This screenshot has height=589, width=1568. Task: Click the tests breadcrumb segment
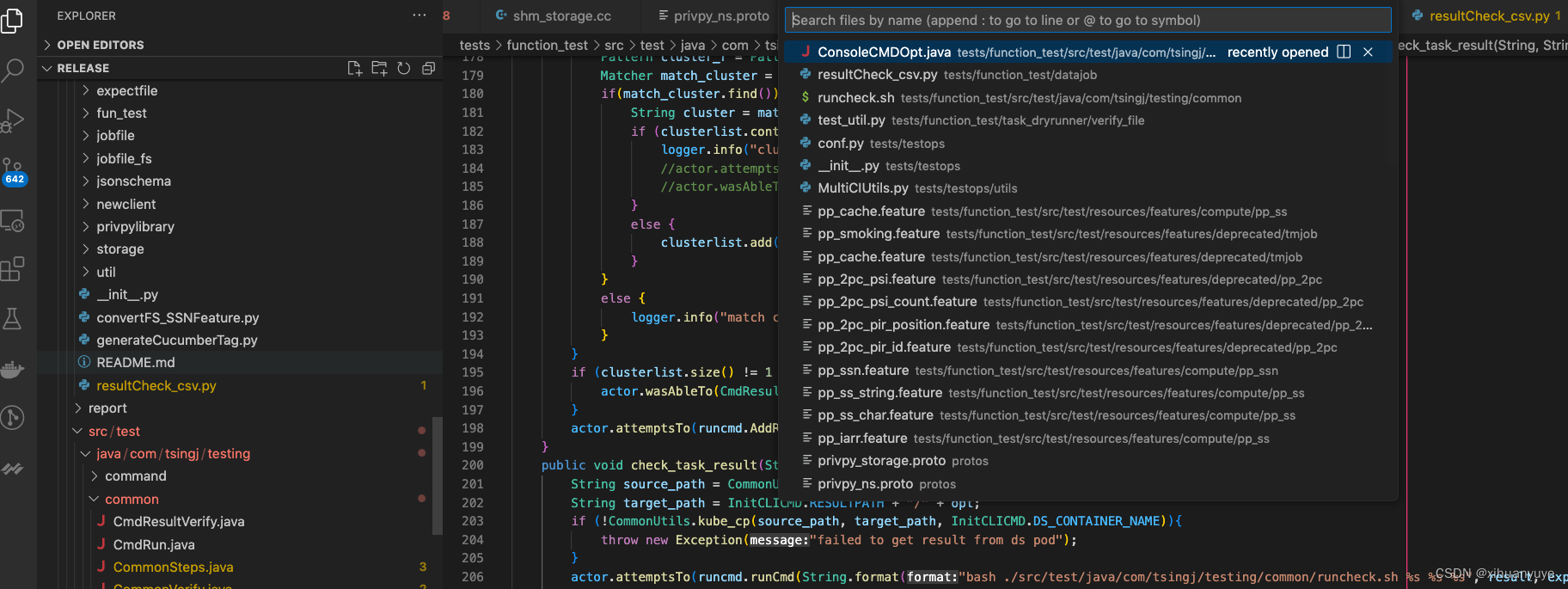click(x=475, y=45)
